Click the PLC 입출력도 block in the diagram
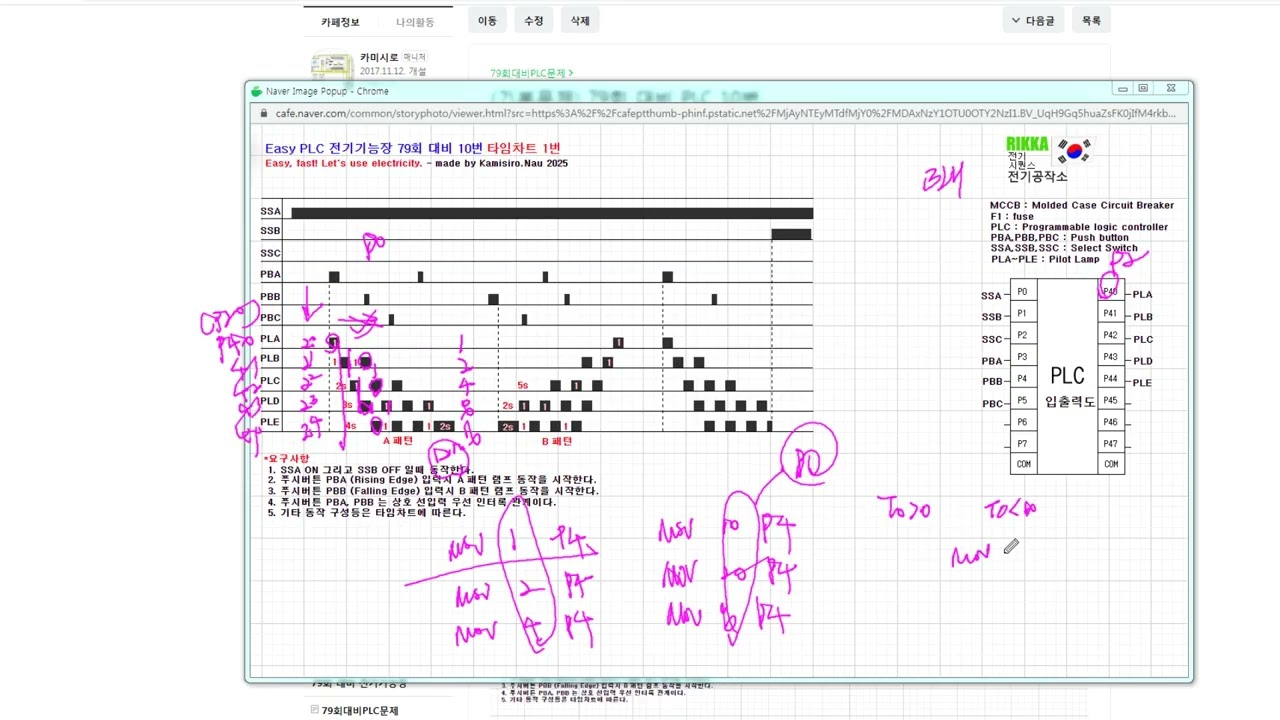 tap(1067, 377)
